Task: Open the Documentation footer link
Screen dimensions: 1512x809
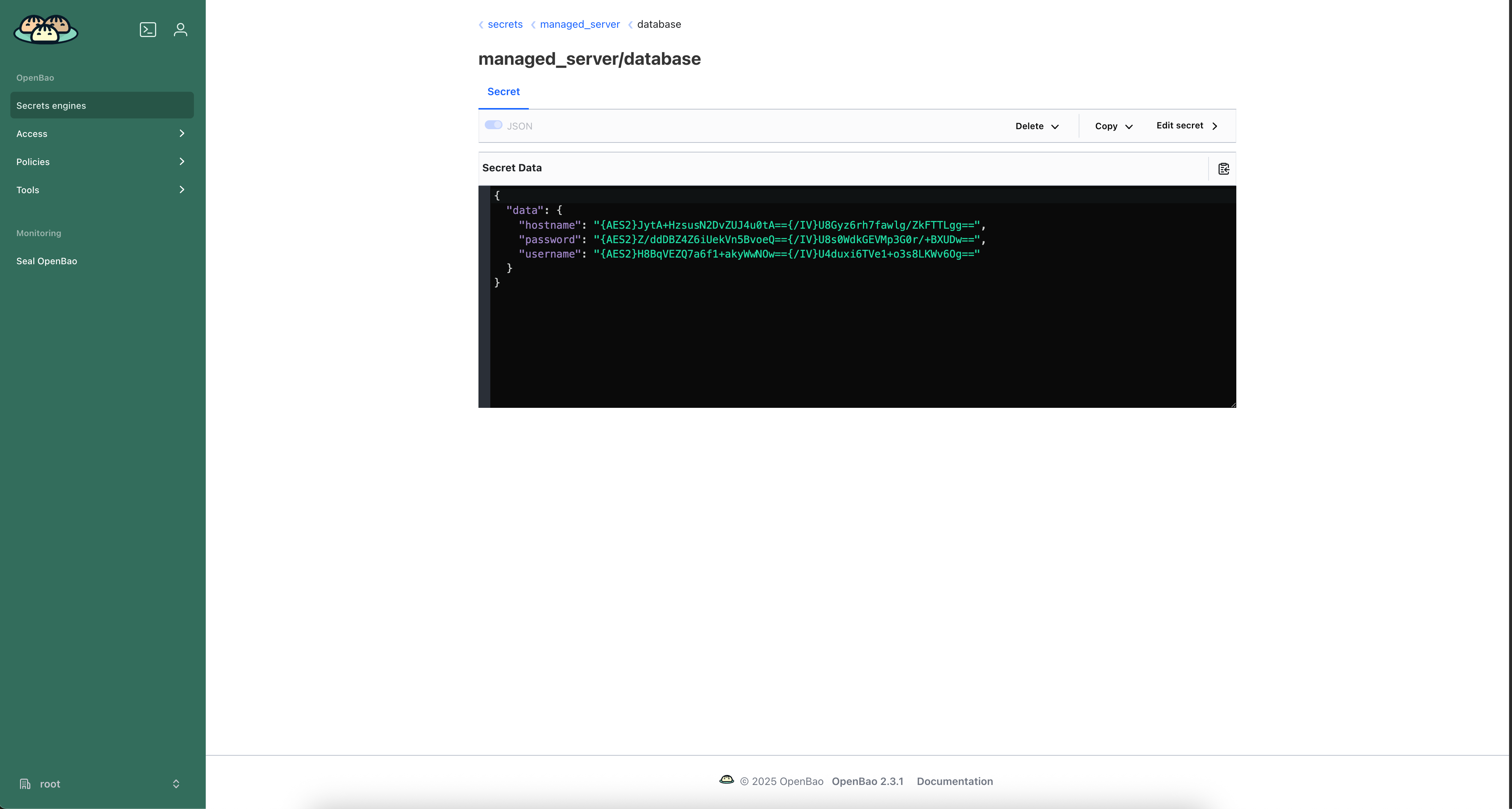Action: (954, 781)
